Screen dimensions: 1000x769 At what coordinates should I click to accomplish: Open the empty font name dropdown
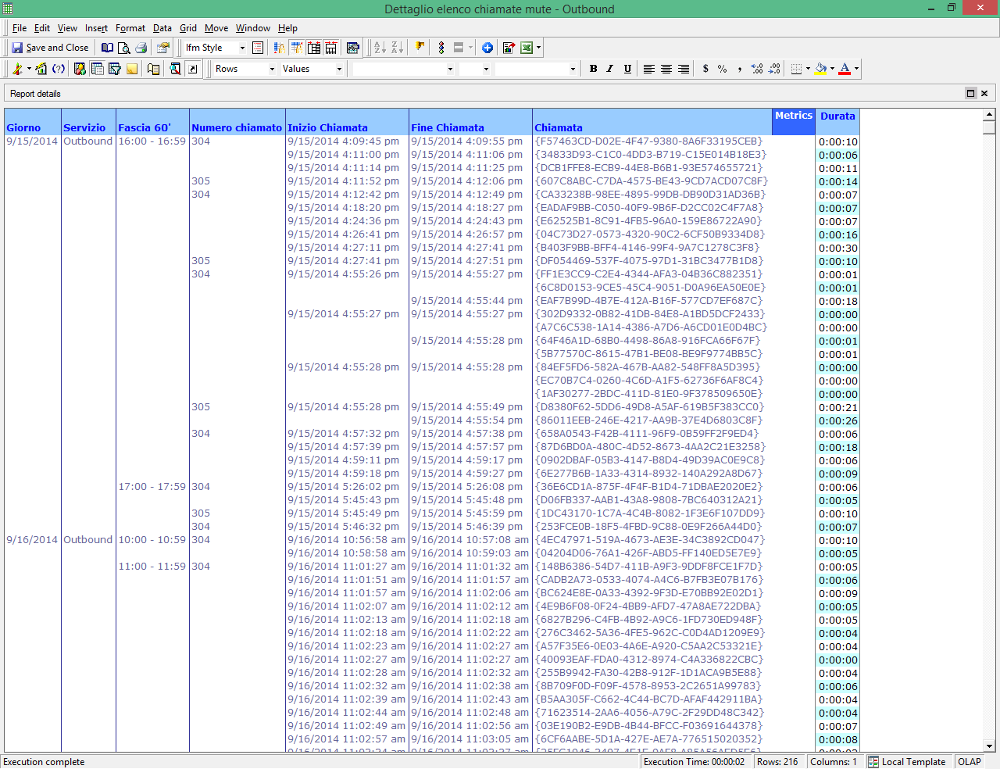pyautogui.click(x=450, y=69)
